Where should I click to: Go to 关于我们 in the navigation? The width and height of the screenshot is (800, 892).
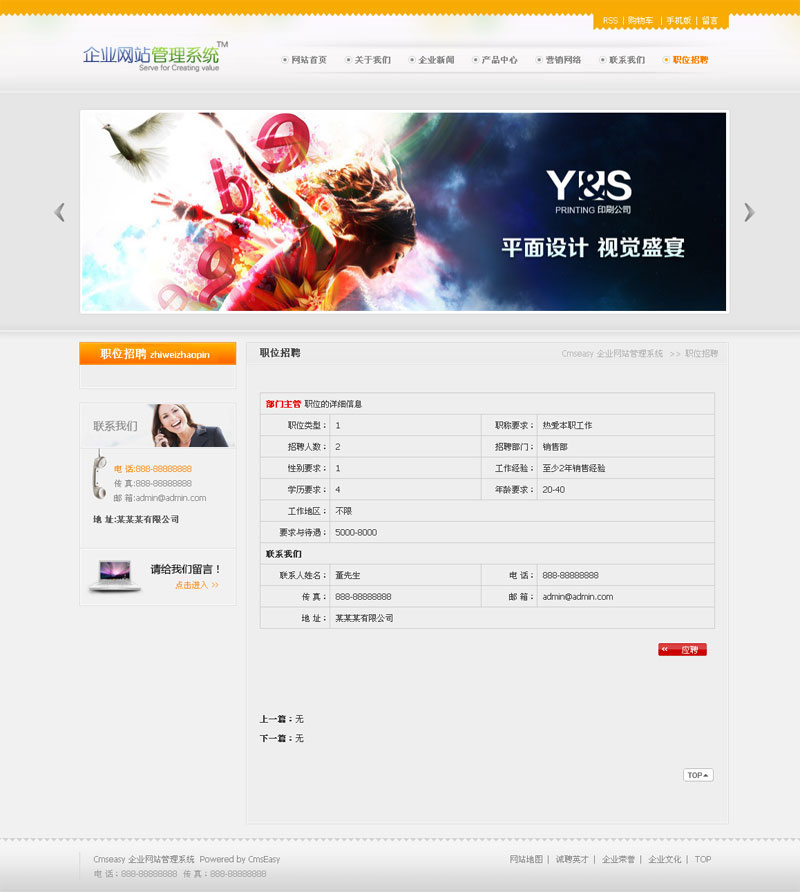[372, 60]
